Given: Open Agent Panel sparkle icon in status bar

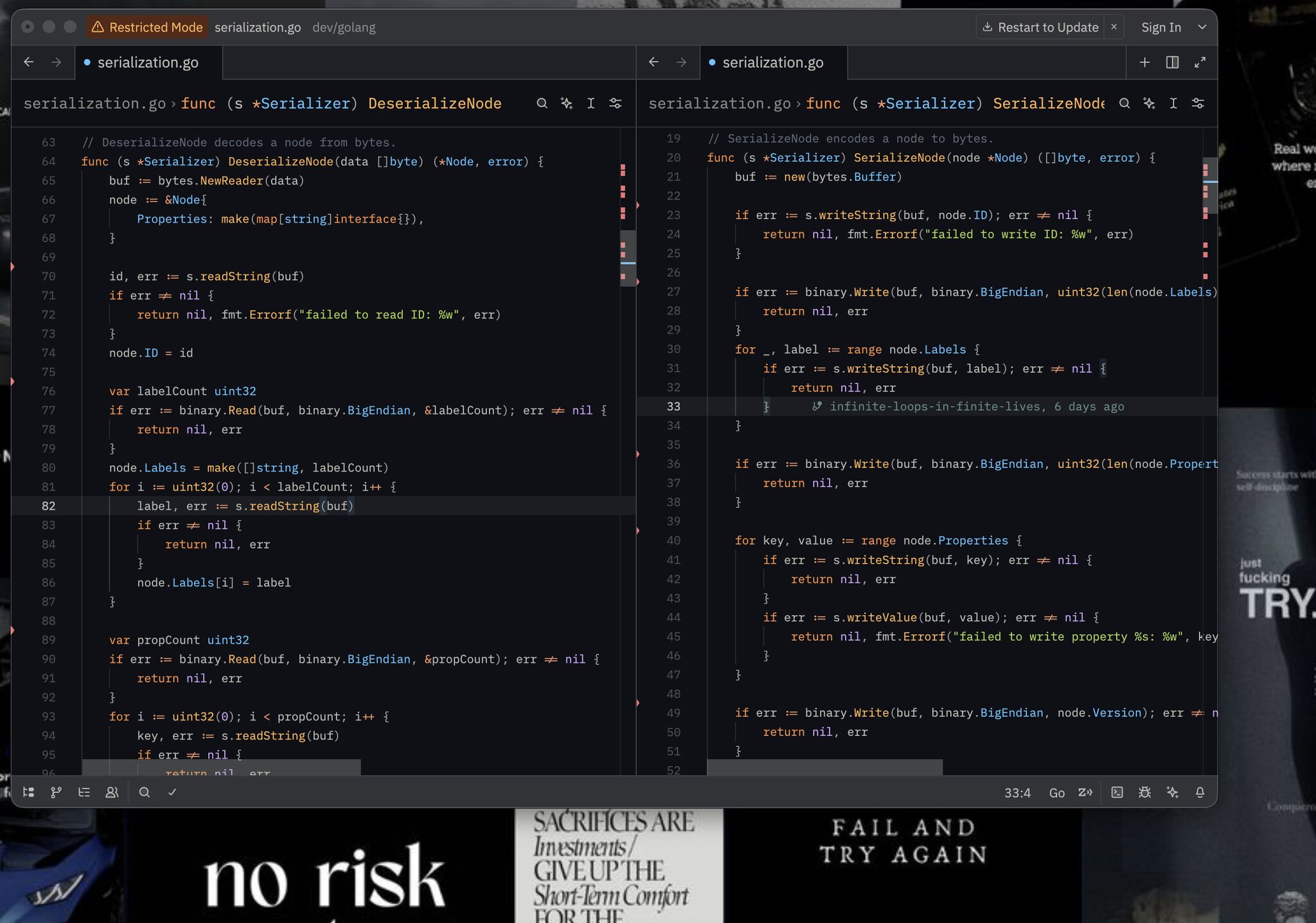Looking at the screenshot, I should click(1172, 792).
